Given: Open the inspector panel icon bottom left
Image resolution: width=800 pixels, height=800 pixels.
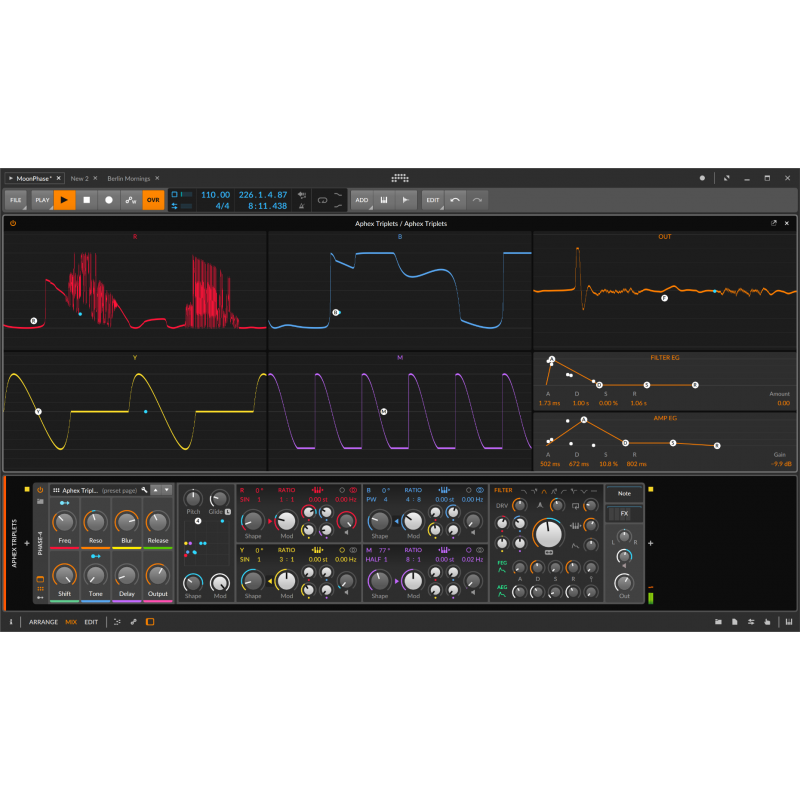Looking at the screenshot, I should click(x=10, y=622).
